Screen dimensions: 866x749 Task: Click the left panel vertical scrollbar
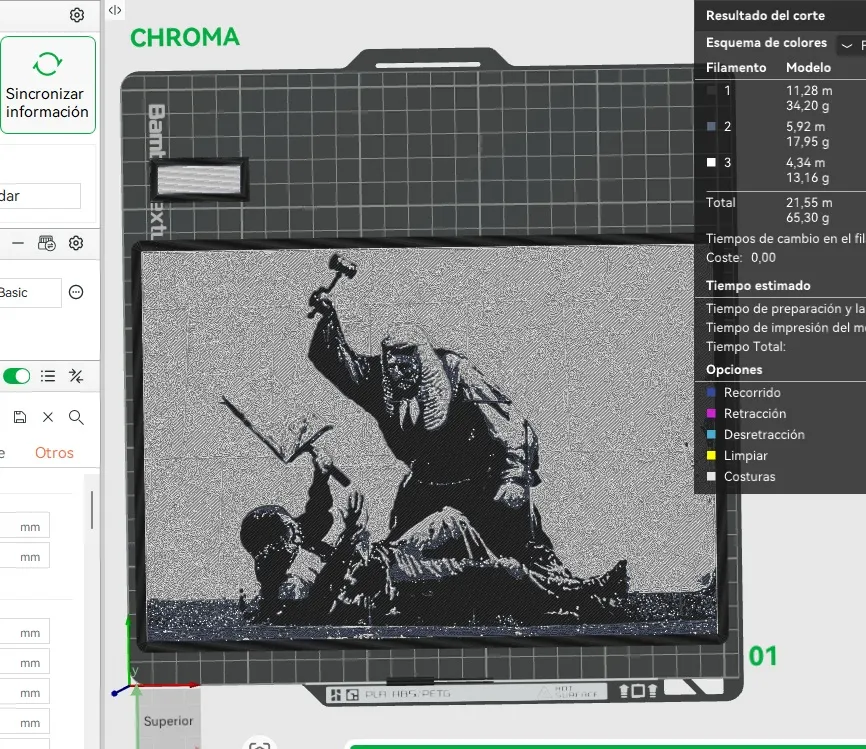coord(92,510)
